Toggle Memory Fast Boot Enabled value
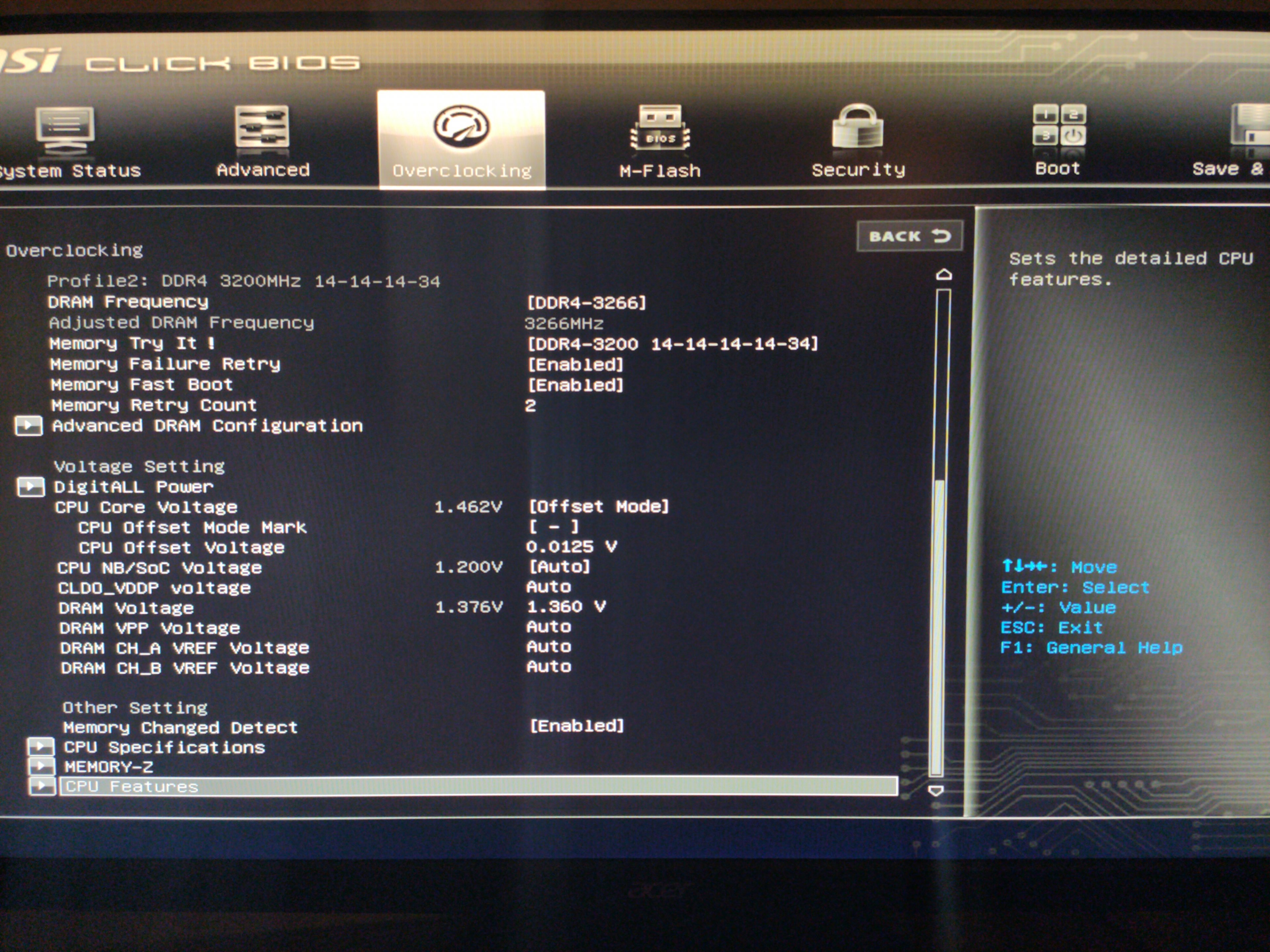Image resolution: width=1270 pixels, height=952 pixels. tap(575, 385)
